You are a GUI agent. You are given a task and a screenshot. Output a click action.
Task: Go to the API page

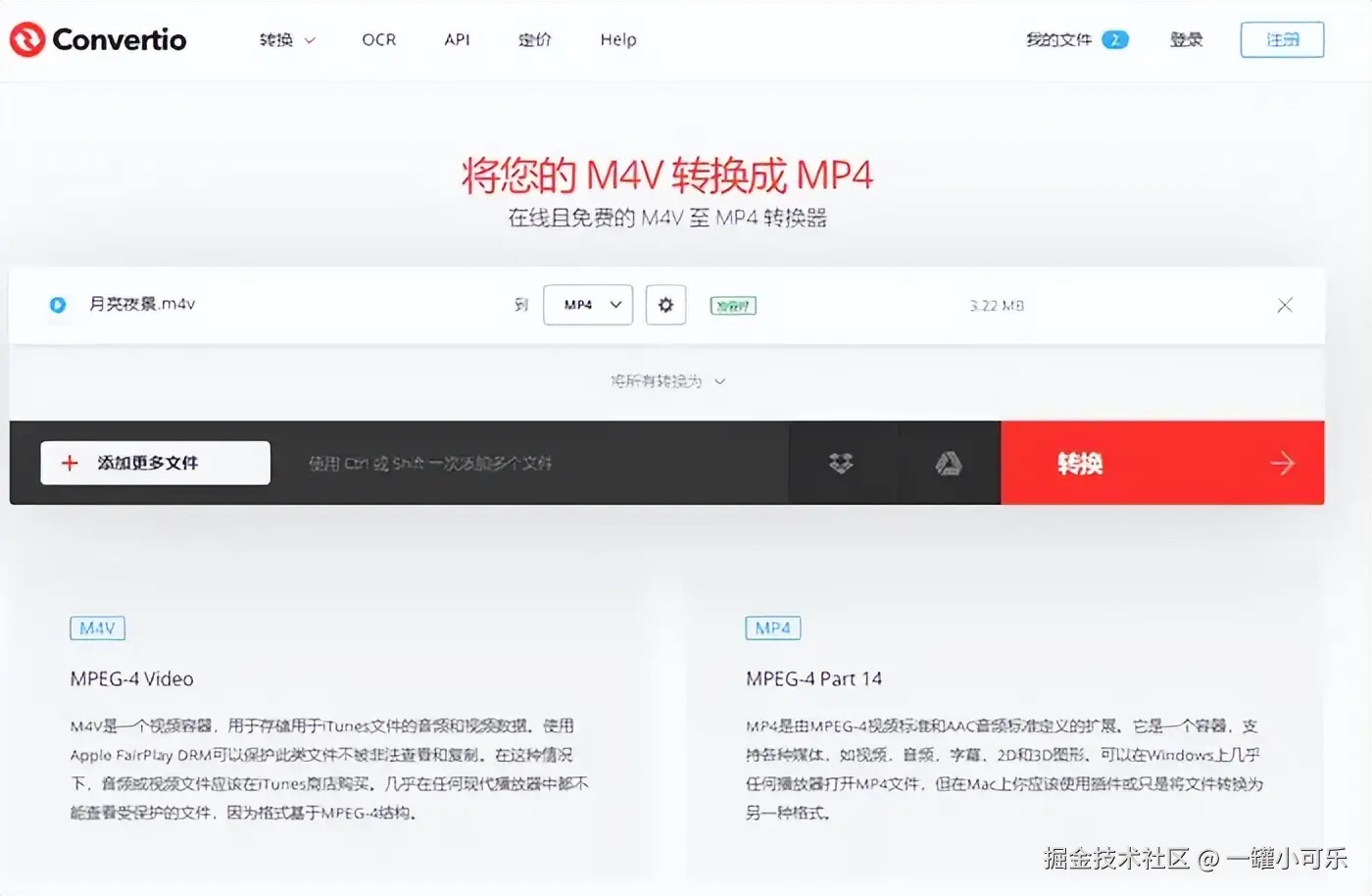point(457,40)
